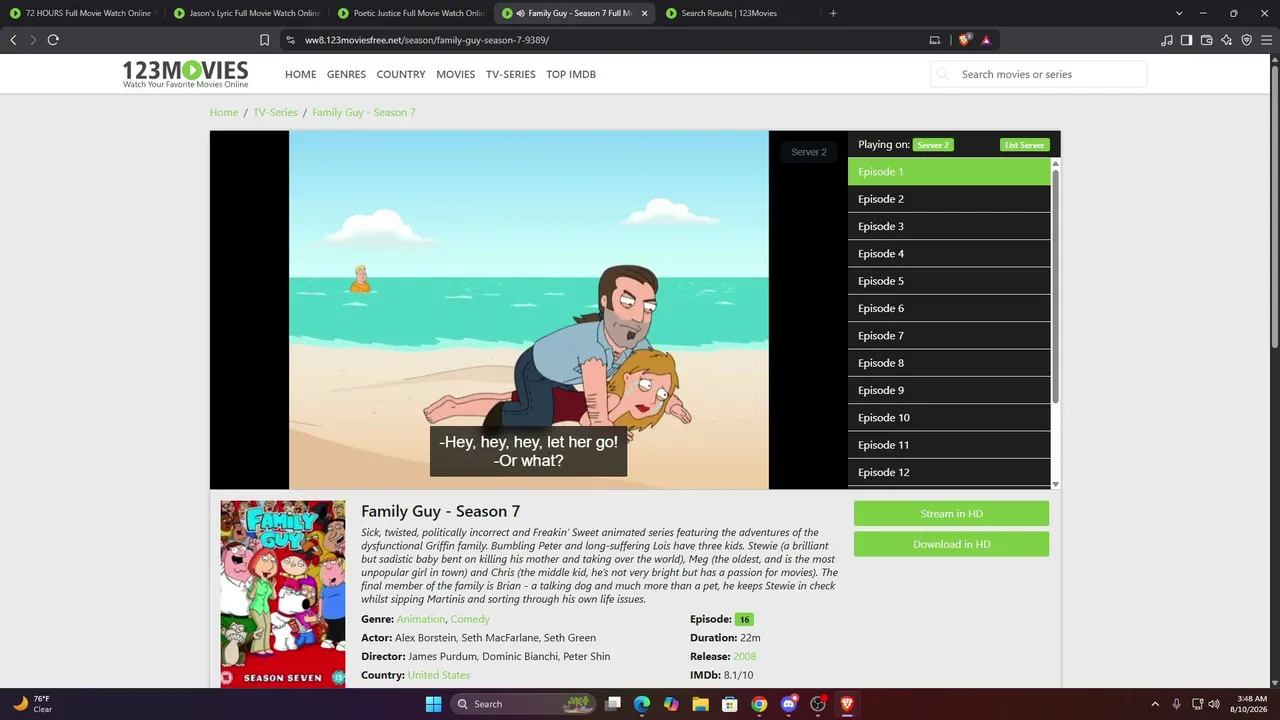Open a new browser tab with plus icon

tap(833, 13)
